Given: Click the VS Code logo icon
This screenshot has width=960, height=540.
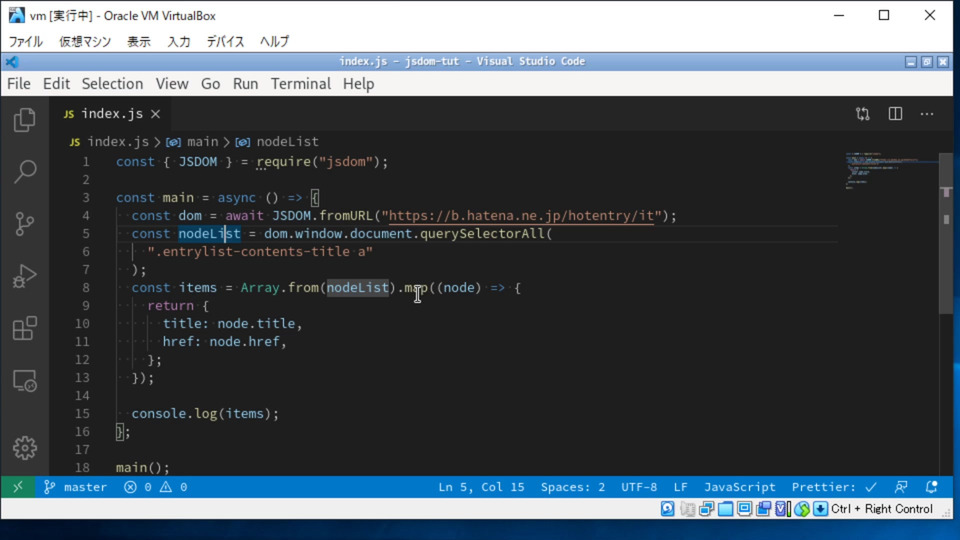Looking at the screenshot, I should [12, 62].
